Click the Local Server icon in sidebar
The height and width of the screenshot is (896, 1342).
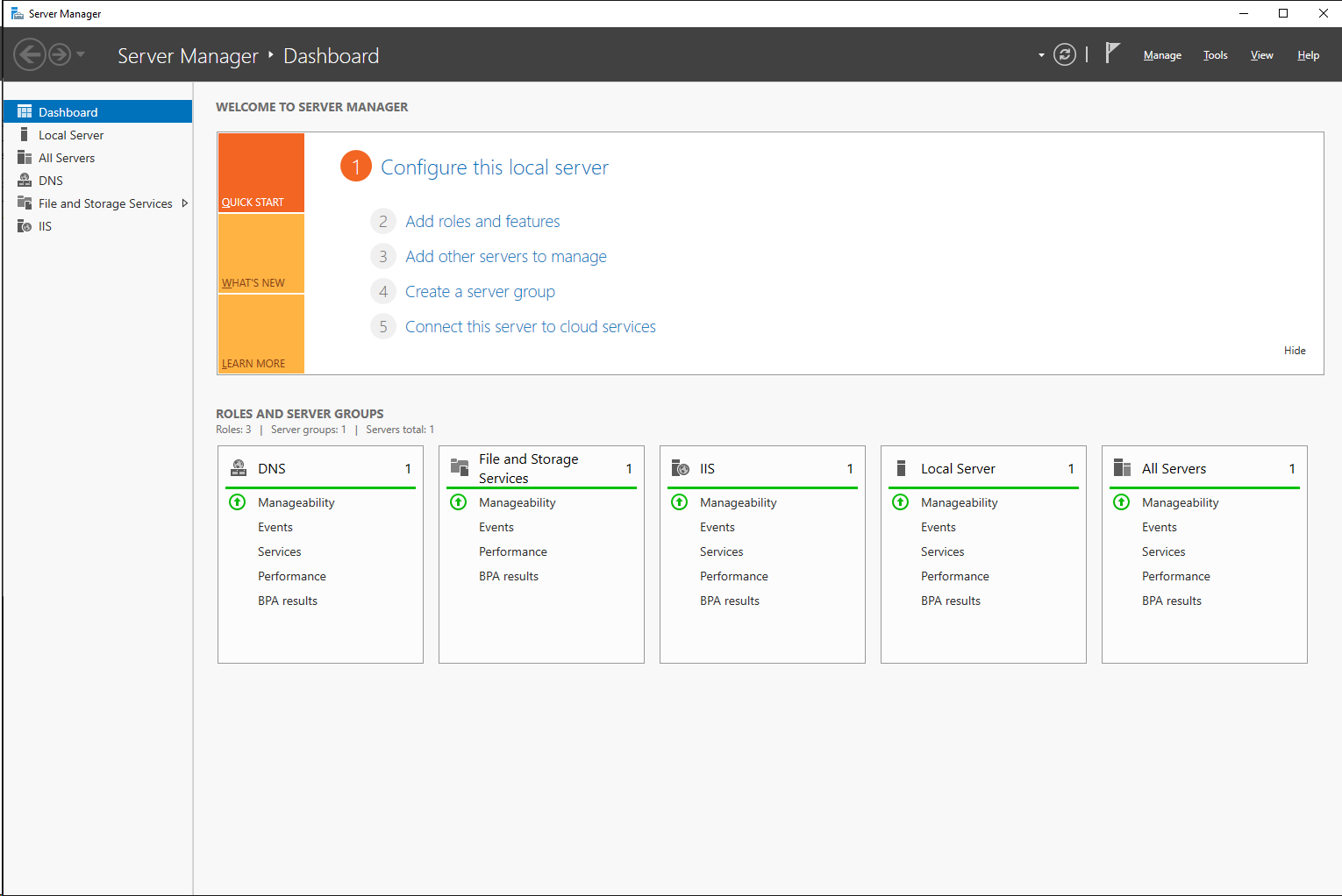[25, 135]
